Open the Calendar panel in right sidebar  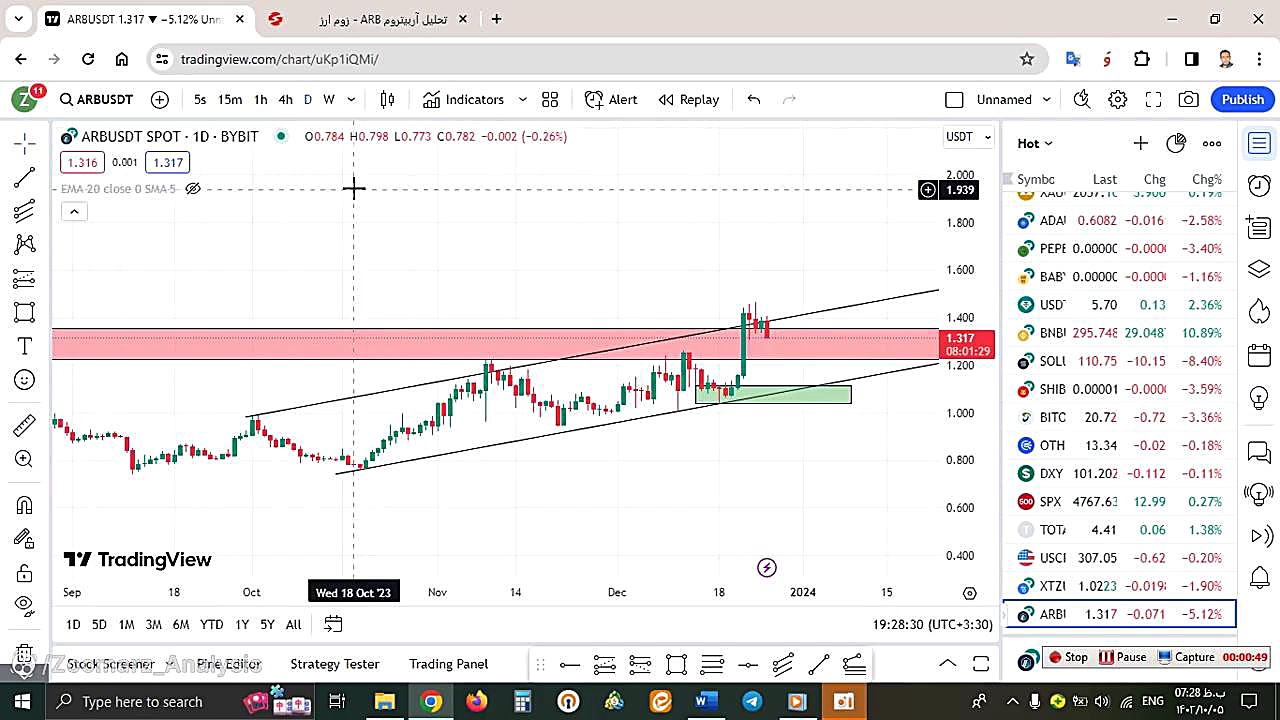[1259, 355]
